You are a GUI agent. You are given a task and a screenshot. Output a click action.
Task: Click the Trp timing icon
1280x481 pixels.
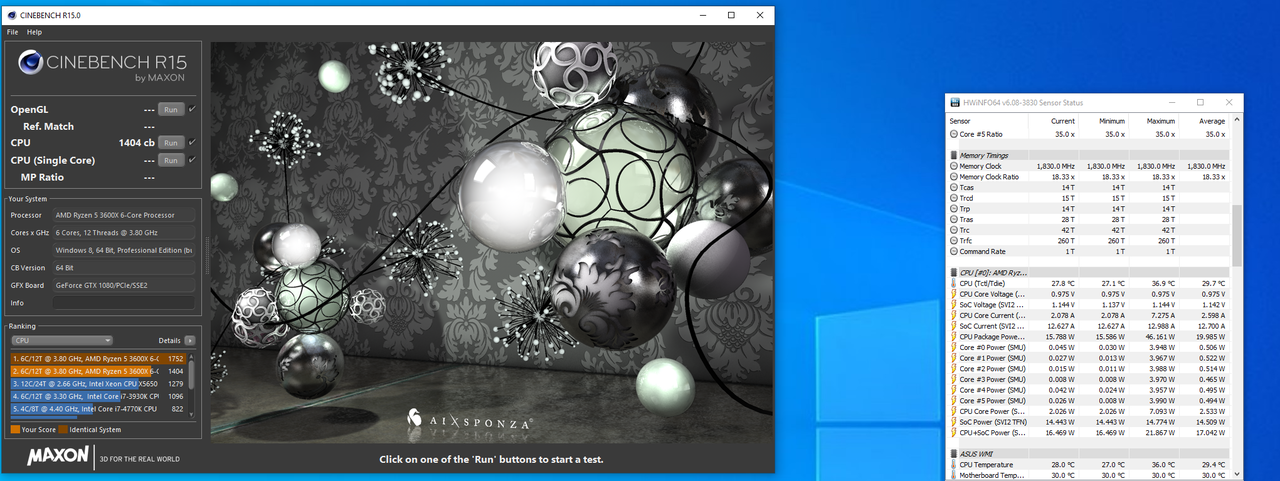[x=953, y=208]
